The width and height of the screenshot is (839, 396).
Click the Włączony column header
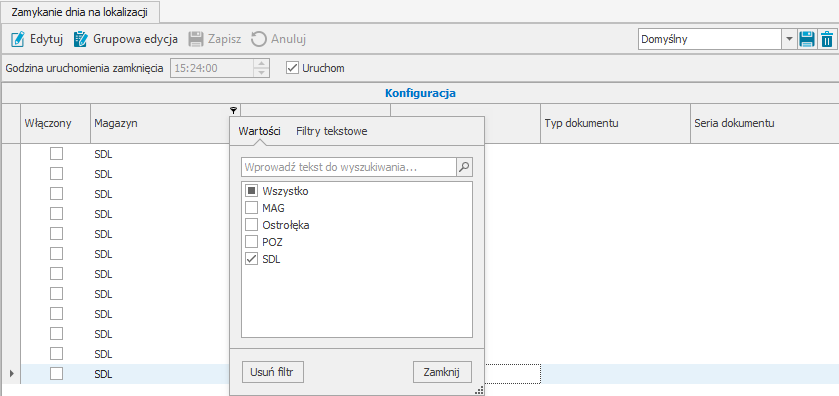click(56, 124)
